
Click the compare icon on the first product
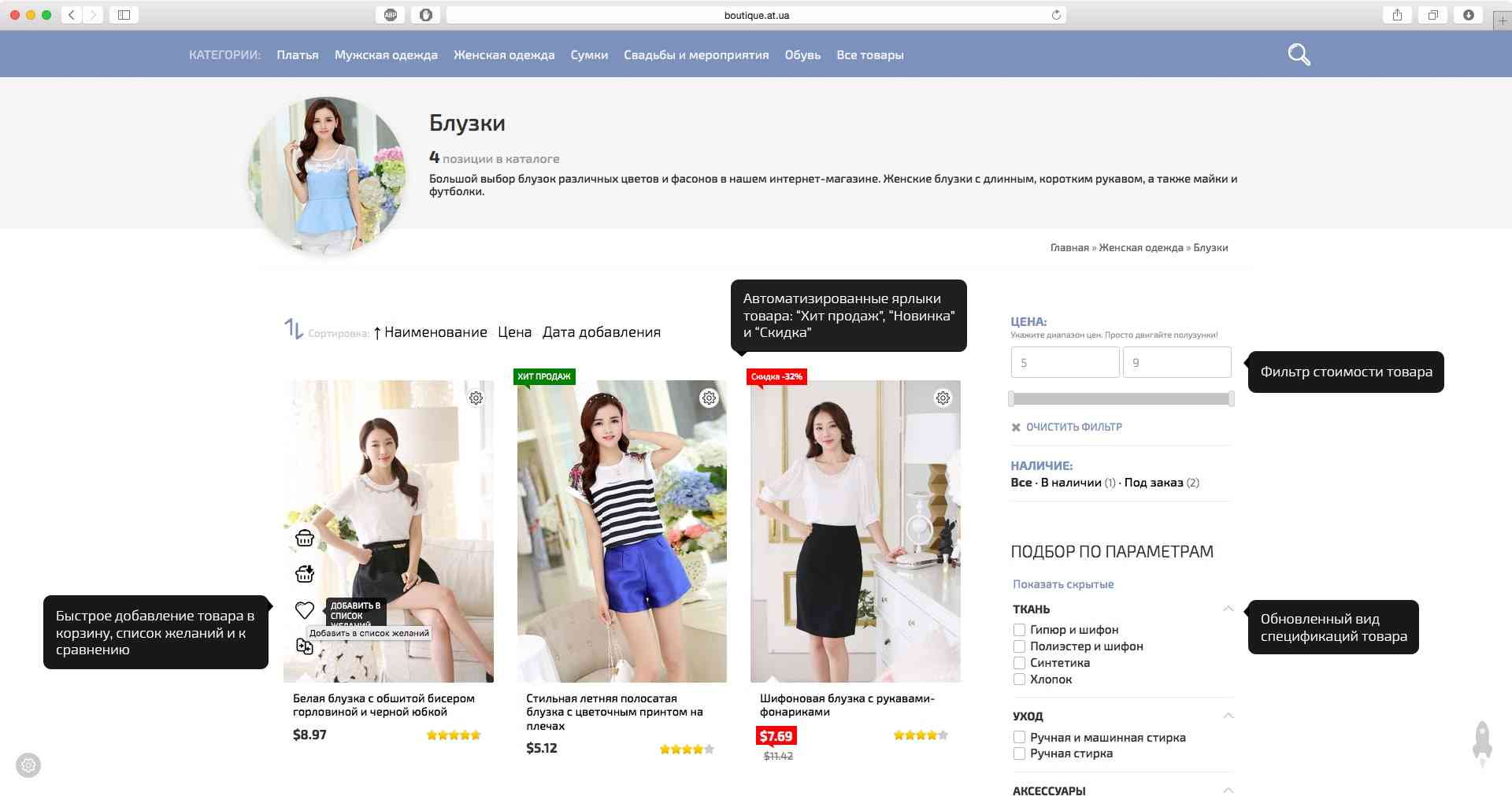pyautogui.click(x=305, y=646)
